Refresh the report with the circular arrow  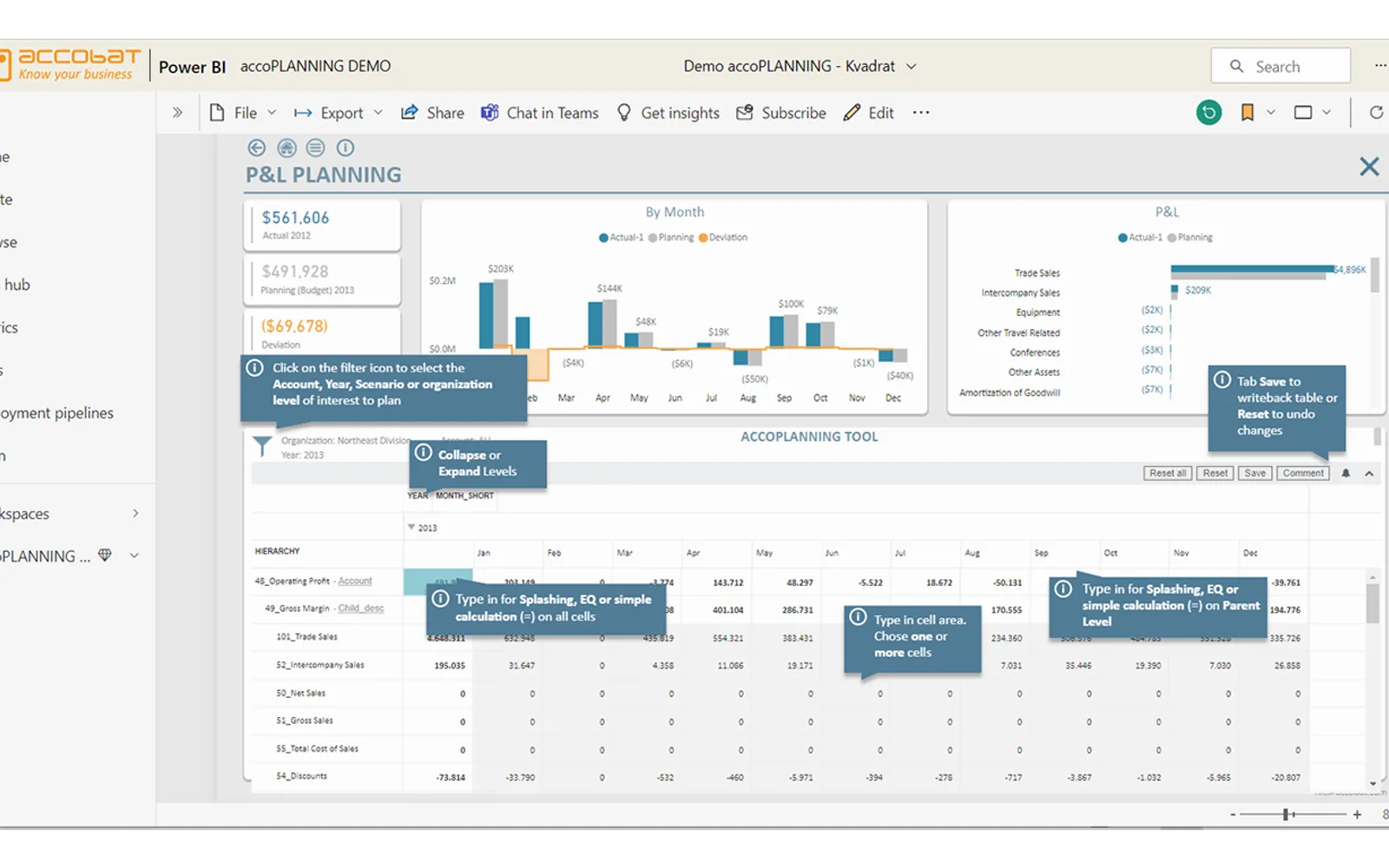pos(1376,112)
